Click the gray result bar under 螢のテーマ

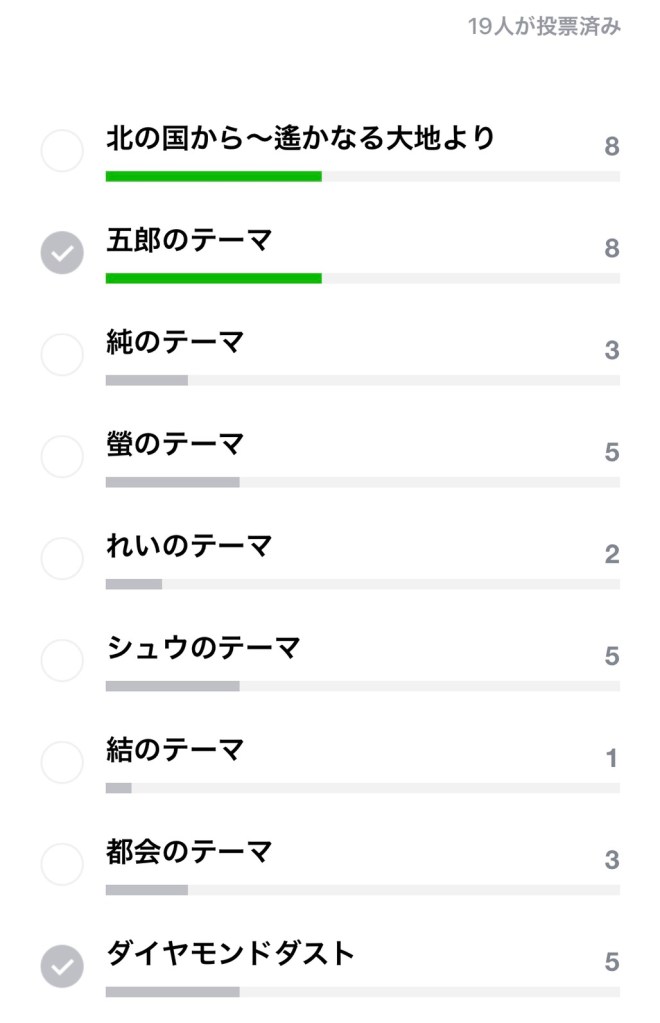pyautogui.click(x=173, y=482)
